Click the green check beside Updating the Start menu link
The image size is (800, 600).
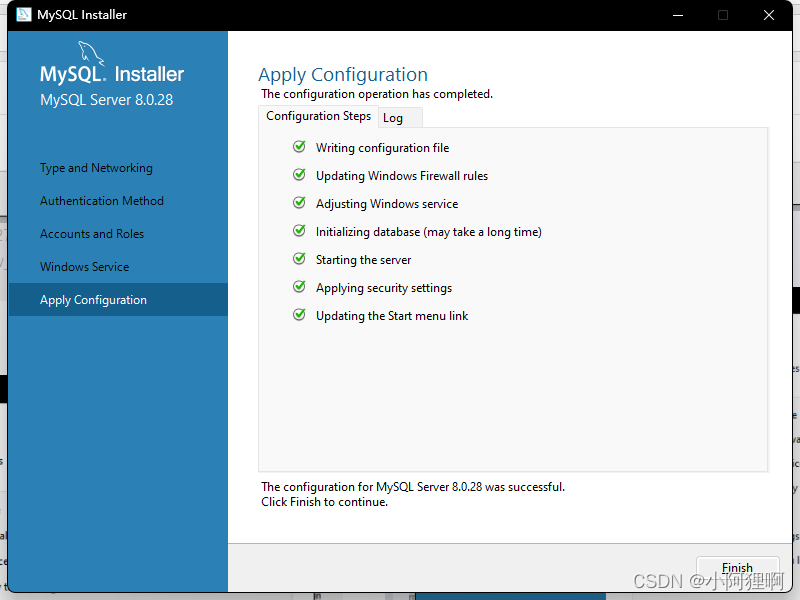(x=299, y=315)
